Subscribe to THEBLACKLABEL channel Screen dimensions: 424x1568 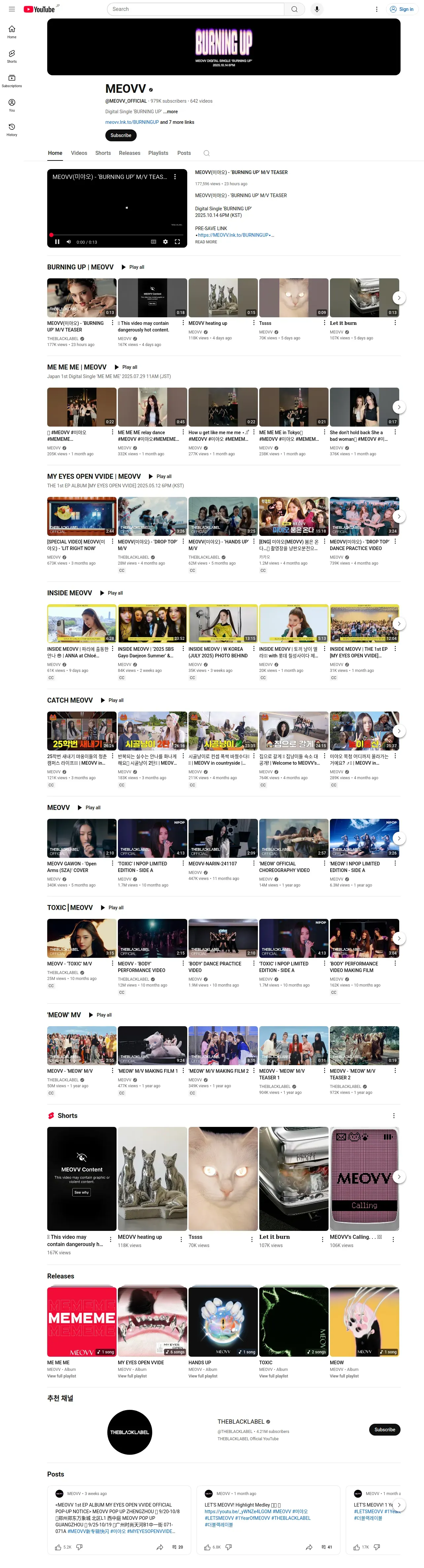pos(384,1430)
